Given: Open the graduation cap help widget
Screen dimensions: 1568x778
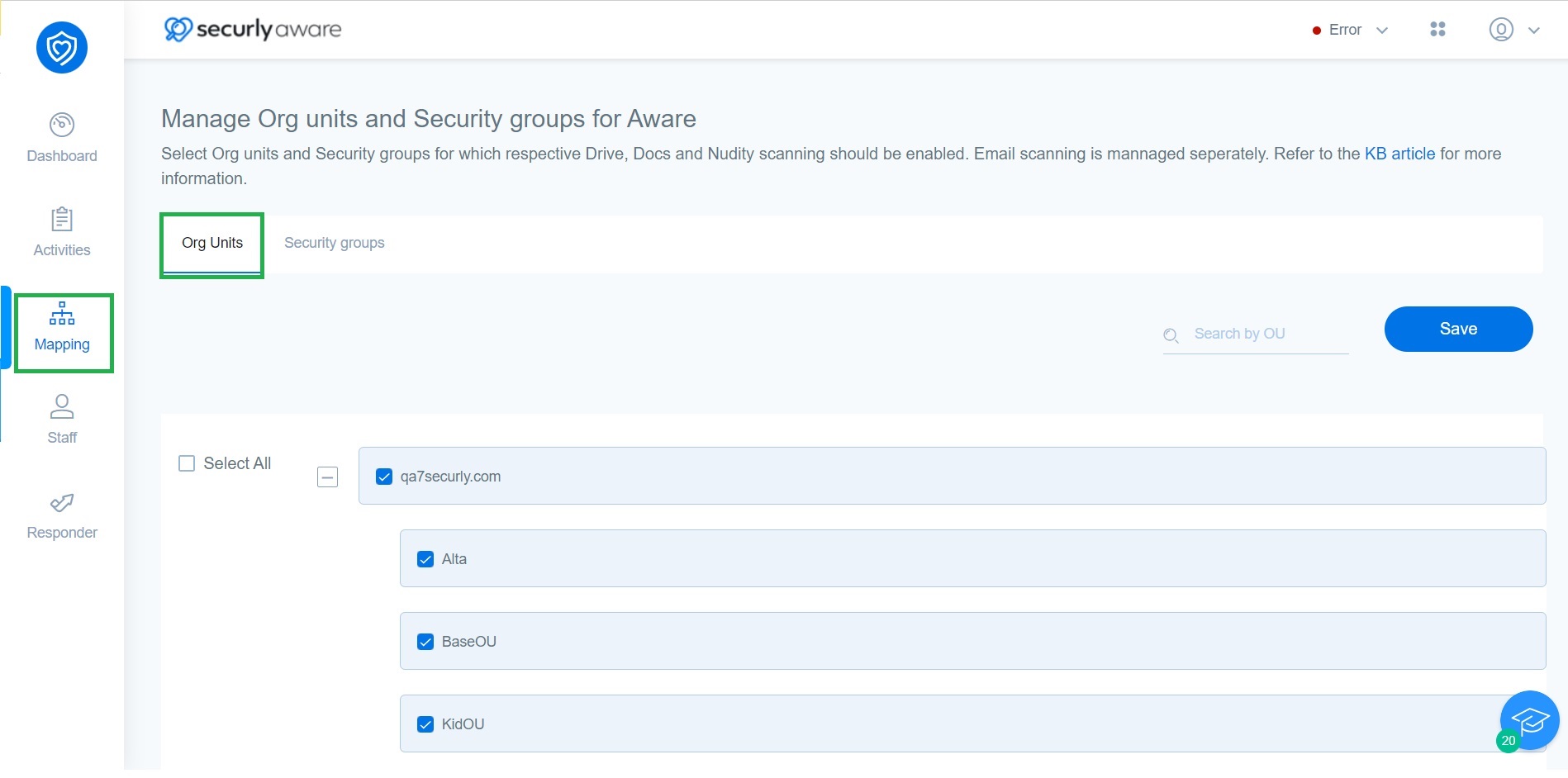Looking at the screenshot, I should coord(1530,720).
